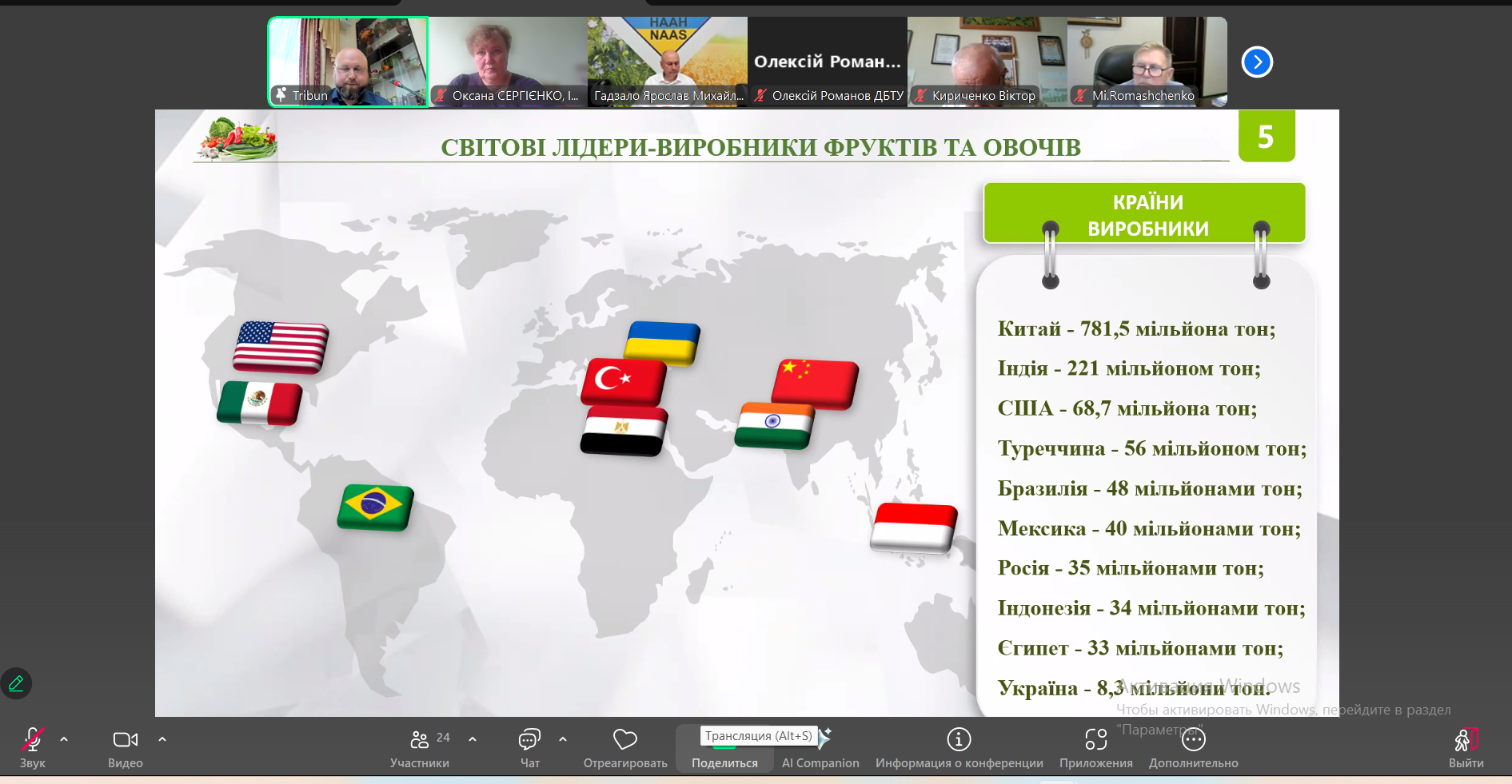Image resolution: width=1512 pixels, height=784 pixels.
Task: Click the line Китай - 781,5 мільйона тон
Action: 1136,328
